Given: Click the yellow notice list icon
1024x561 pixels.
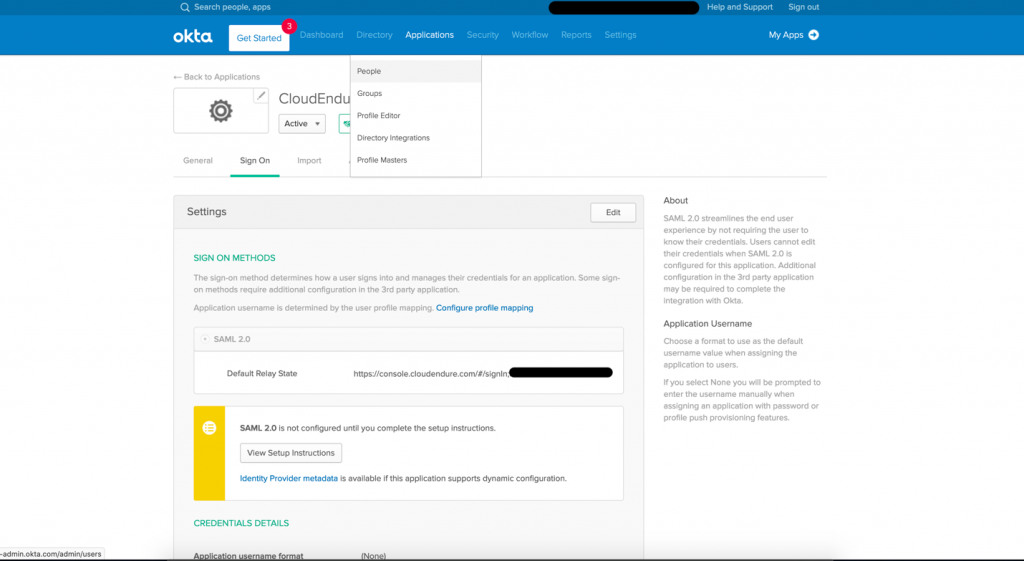Looking at the screenshot, I should tap(209, 428).
